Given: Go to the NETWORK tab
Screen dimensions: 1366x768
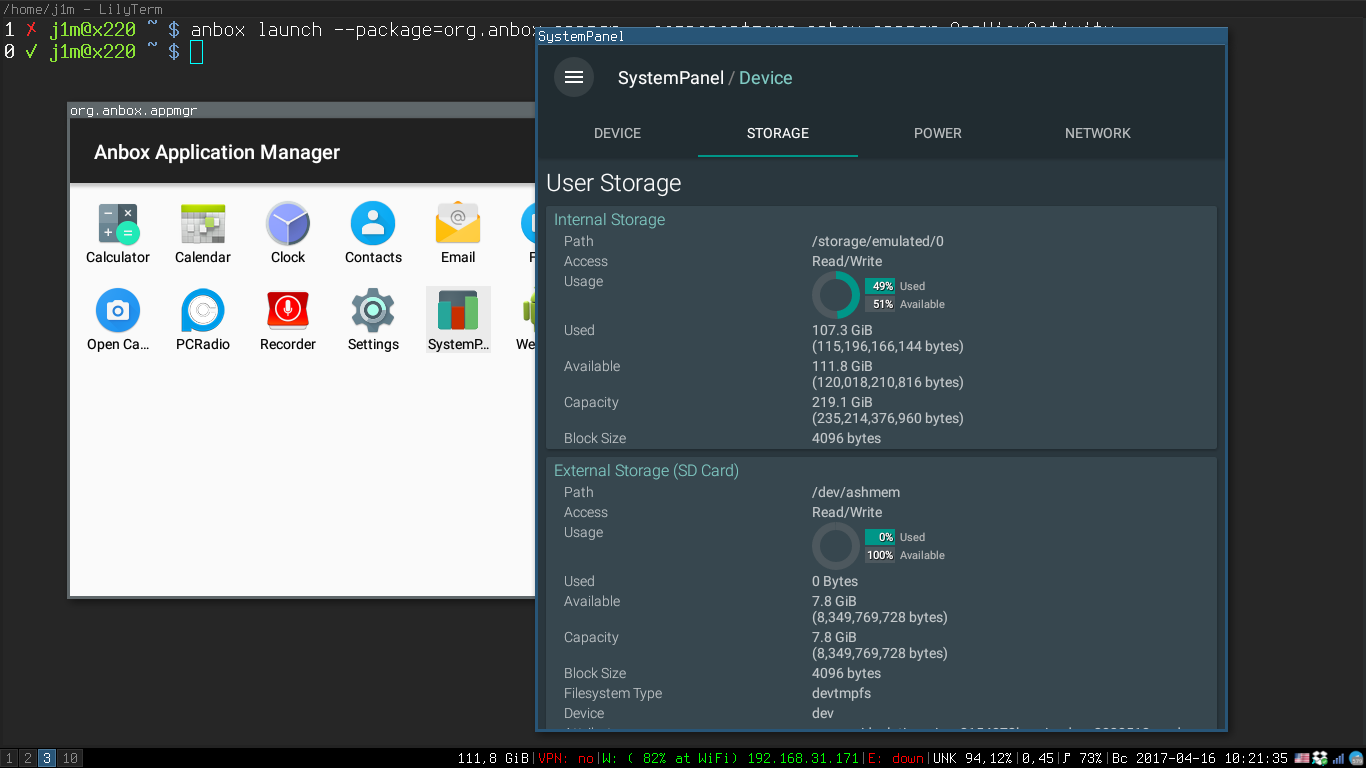Looking at the screenshot, I should pos(1098,133).
